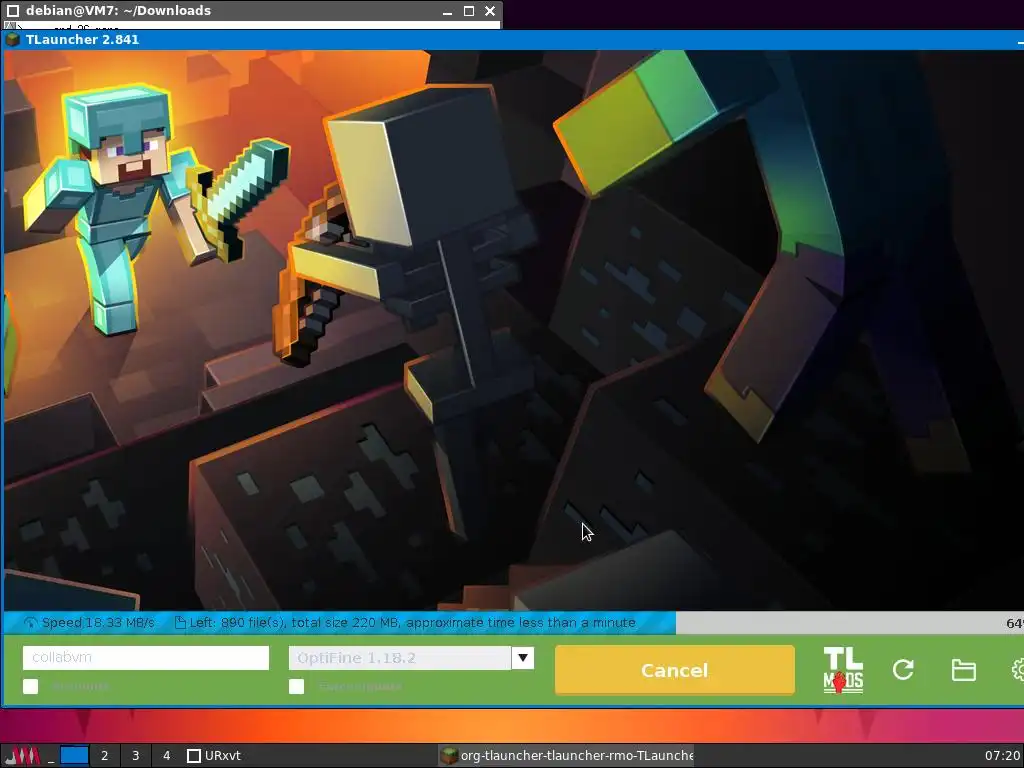Click the debian@VM7 terminal title bar
1024x768 pixels.
coord(251,10)
